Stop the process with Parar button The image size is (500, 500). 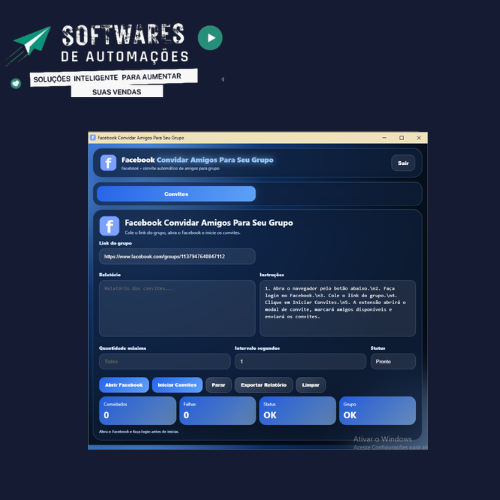pyautogui.click(x=219, y=385)
